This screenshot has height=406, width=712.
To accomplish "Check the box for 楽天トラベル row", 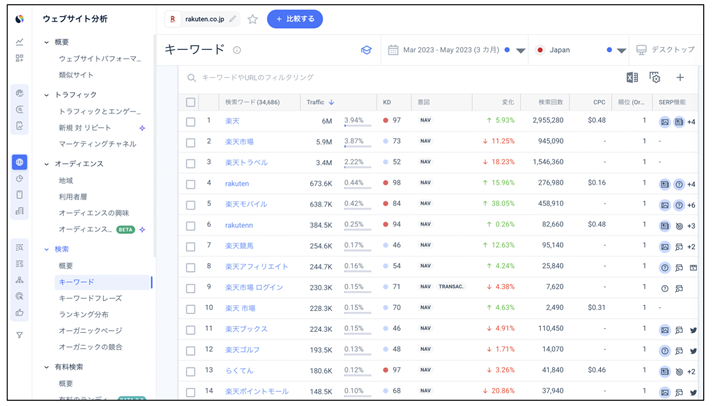I will point(191,163).
